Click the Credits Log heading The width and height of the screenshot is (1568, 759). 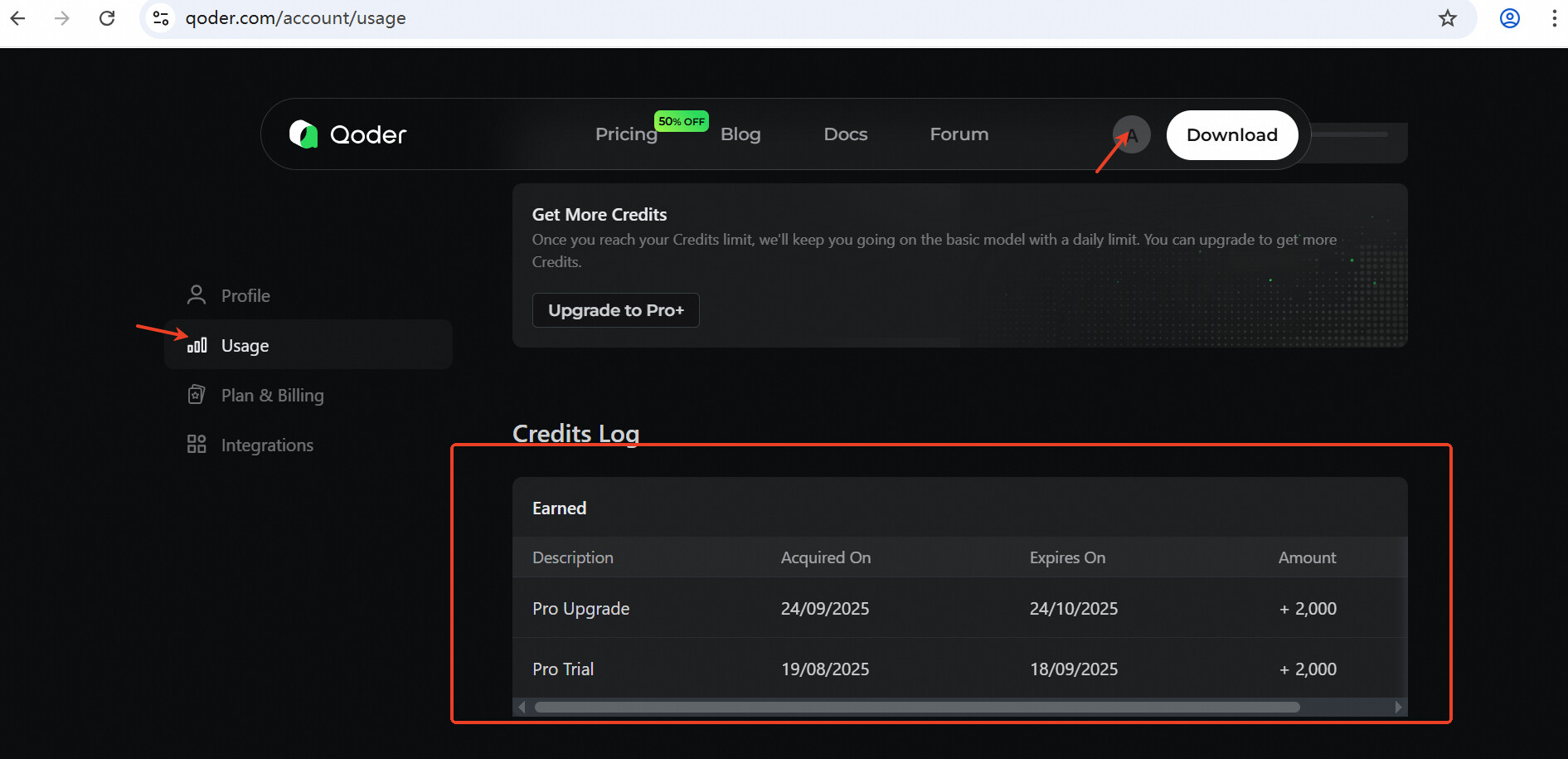576,433
